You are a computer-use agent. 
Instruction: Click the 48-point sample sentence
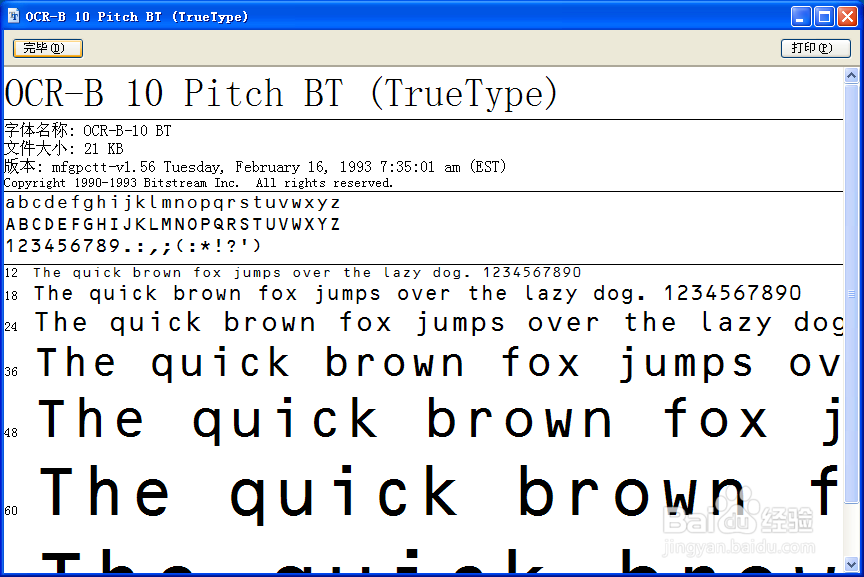[x=439, y=420]
